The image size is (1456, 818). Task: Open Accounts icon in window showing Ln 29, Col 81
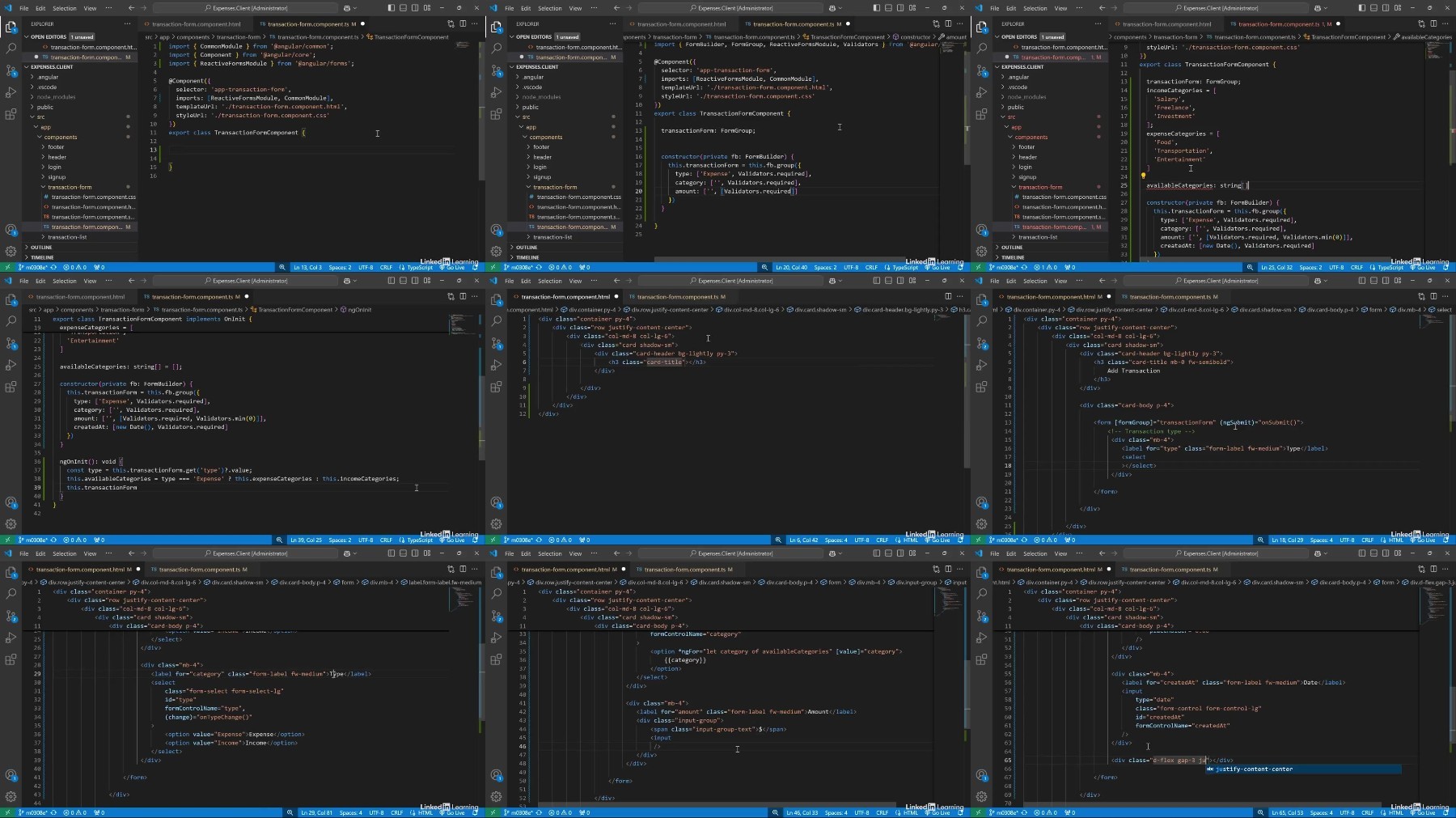[11, 775]
